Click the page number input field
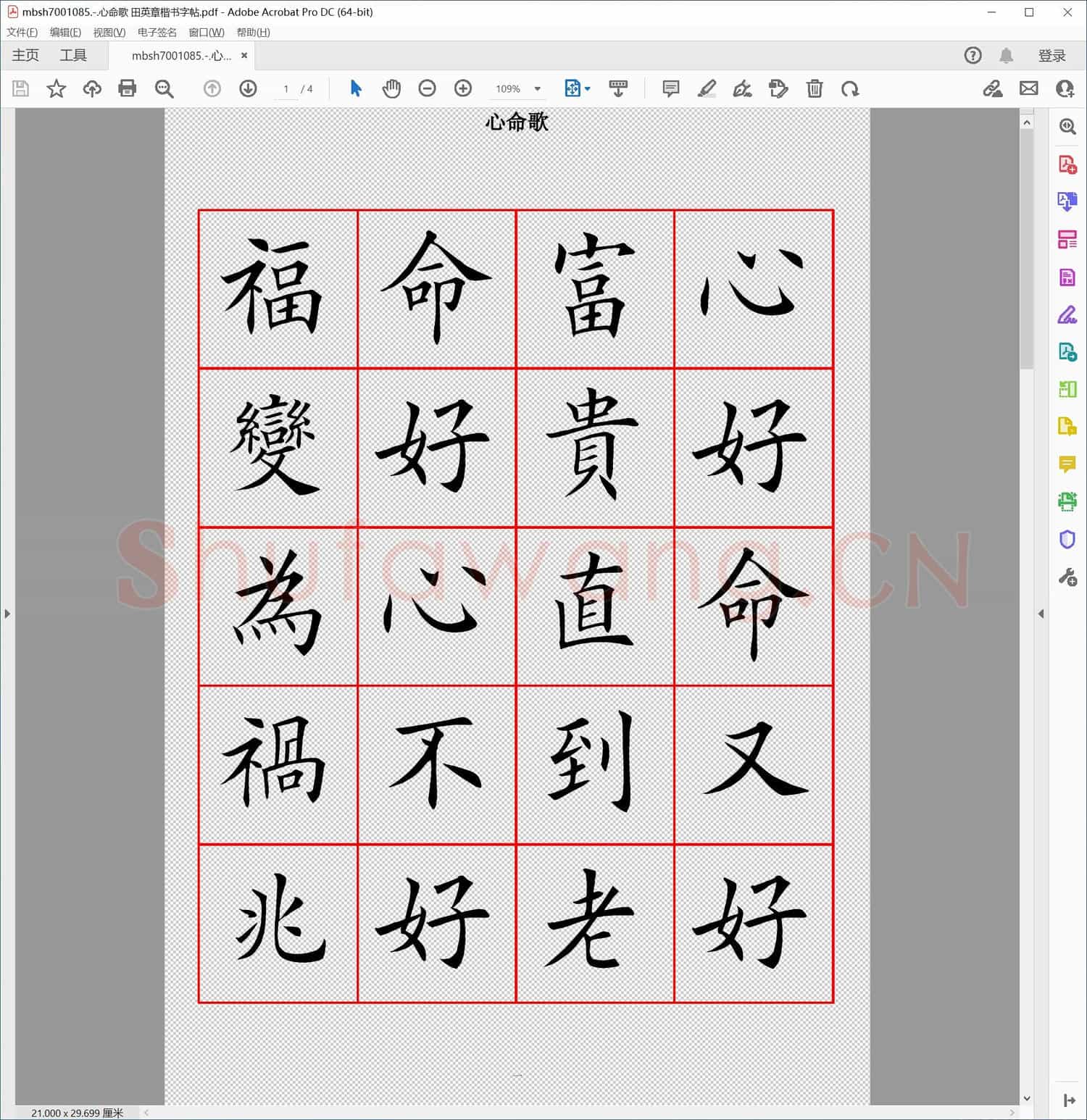 point(286,88)
